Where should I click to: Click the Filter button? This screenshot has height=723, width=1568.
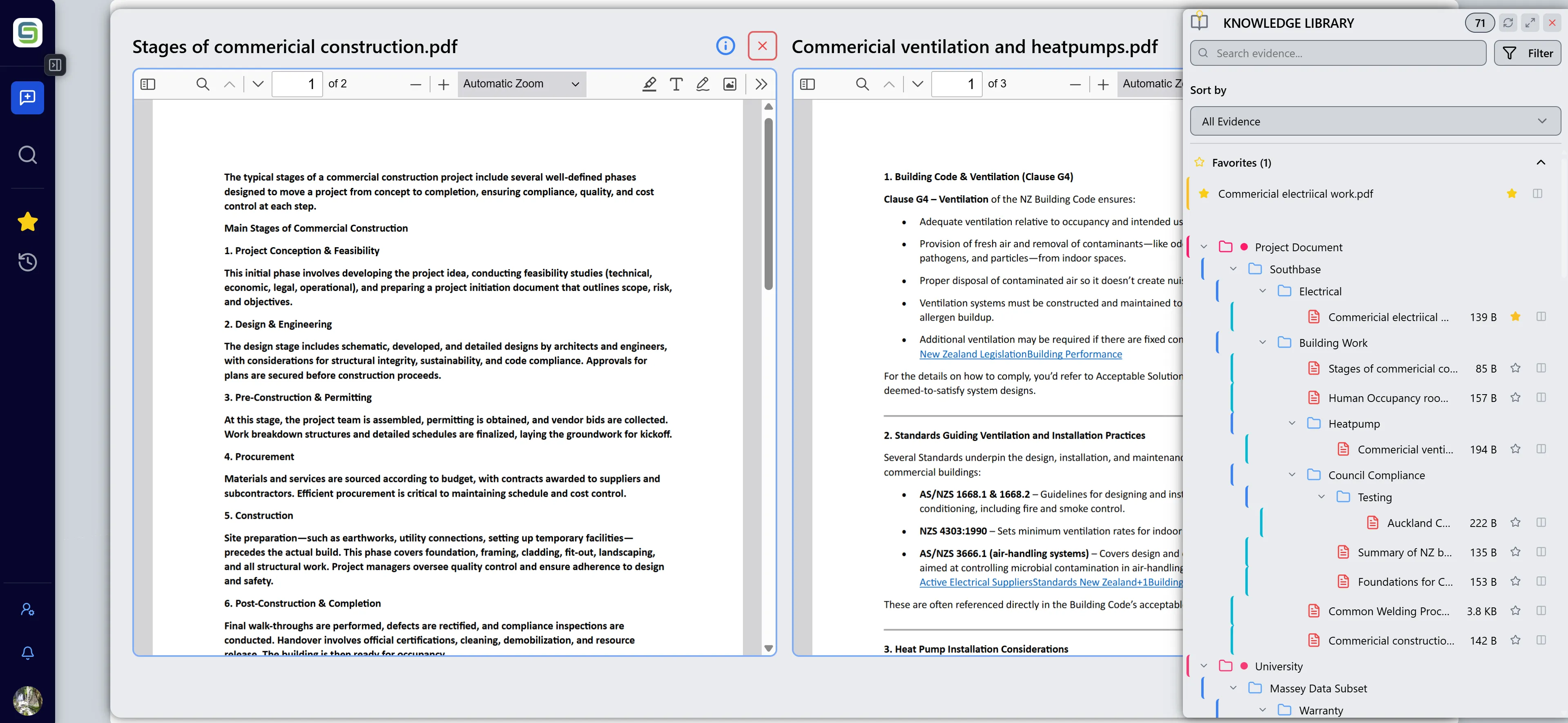point(1528,53)
